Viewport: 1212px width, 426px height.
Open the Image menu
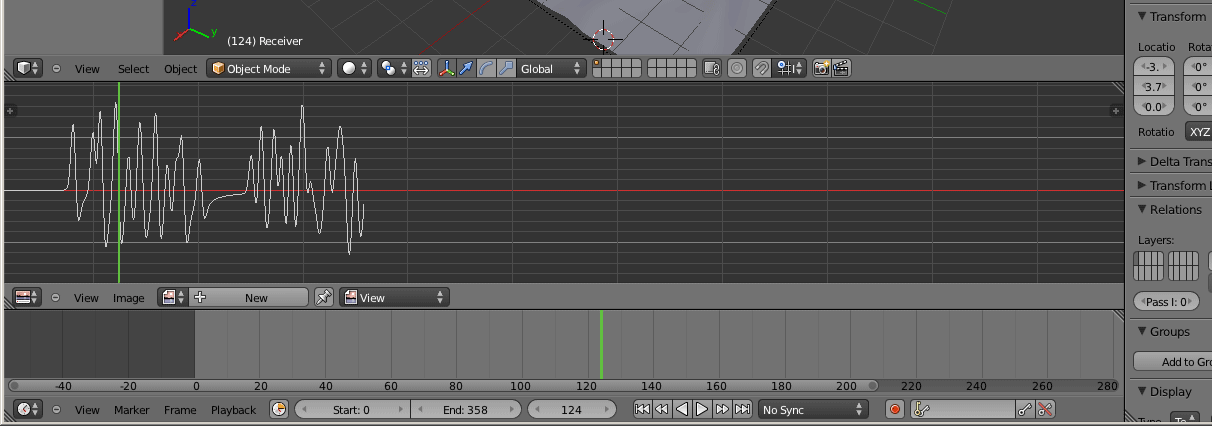pos(128,298)
